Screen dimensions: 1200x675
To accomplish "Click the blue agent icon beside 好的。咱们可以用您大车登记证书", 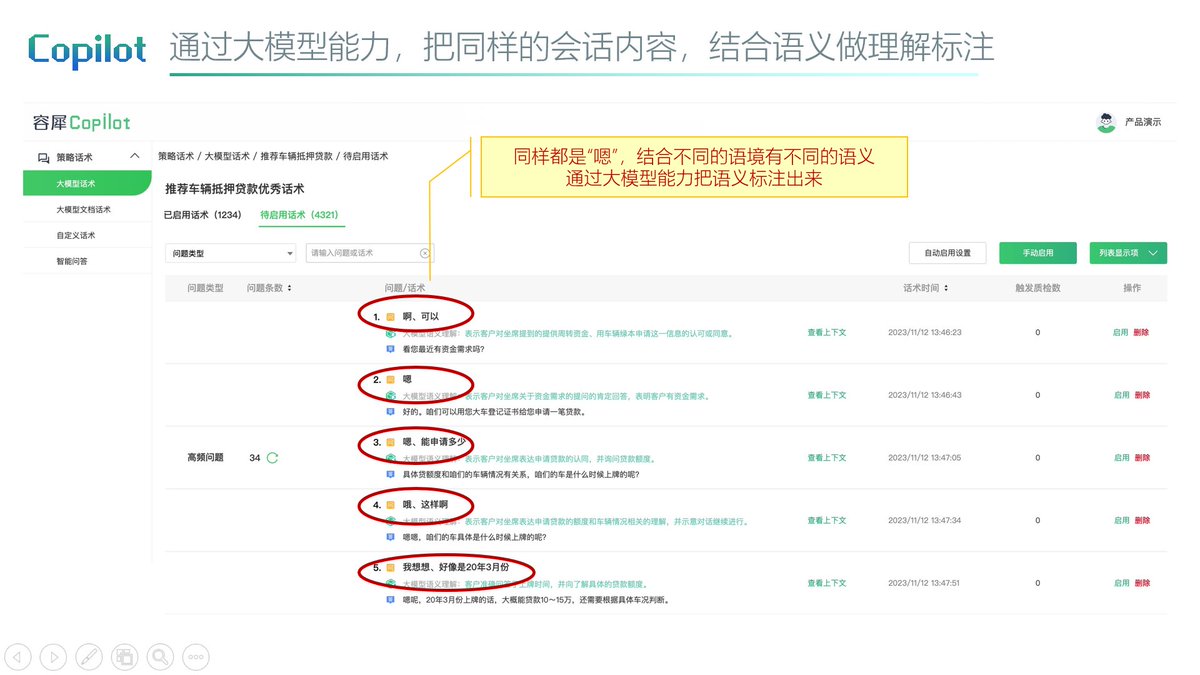I will 391,411.
